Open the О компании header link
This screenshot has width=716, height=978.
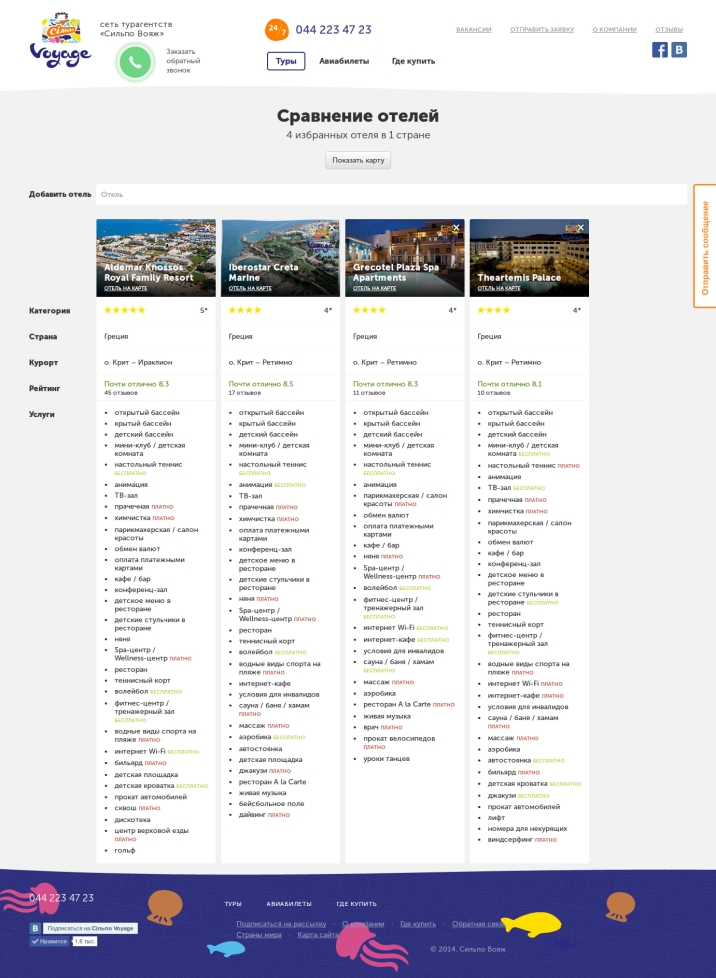pyautogui.click(x=614, y=29)
